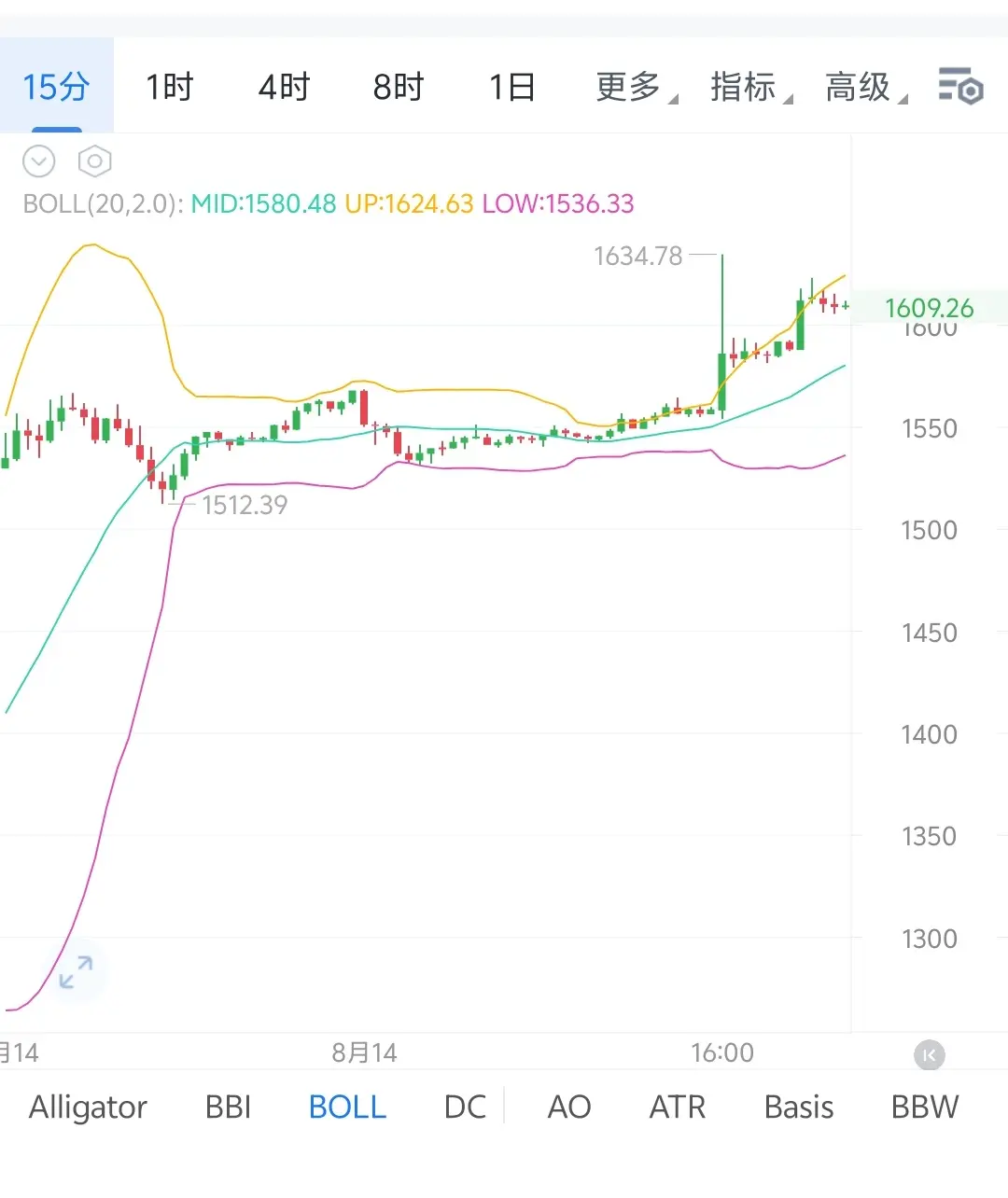Click the 1300 price axis label
Viewport: 1008px width, 1198px height.
coord(929,939)
